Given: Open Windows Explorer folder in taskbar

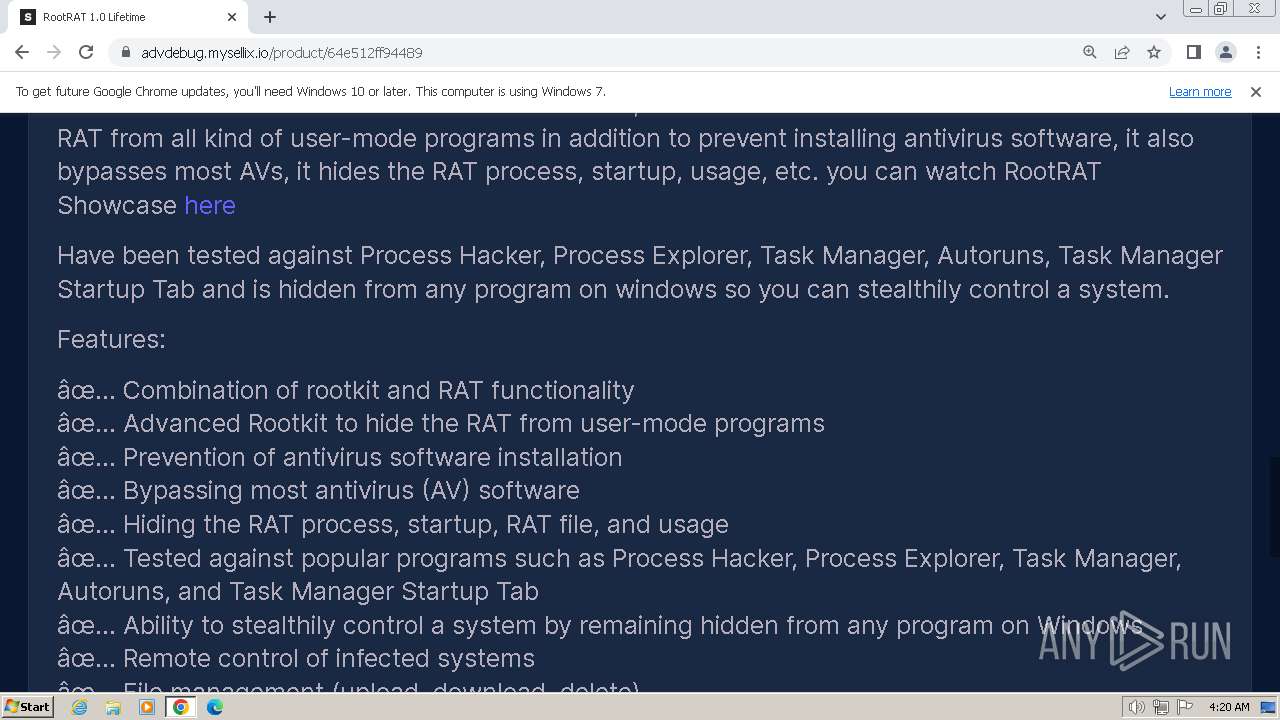Looking at the screenshot, I should tap(113, 707).
